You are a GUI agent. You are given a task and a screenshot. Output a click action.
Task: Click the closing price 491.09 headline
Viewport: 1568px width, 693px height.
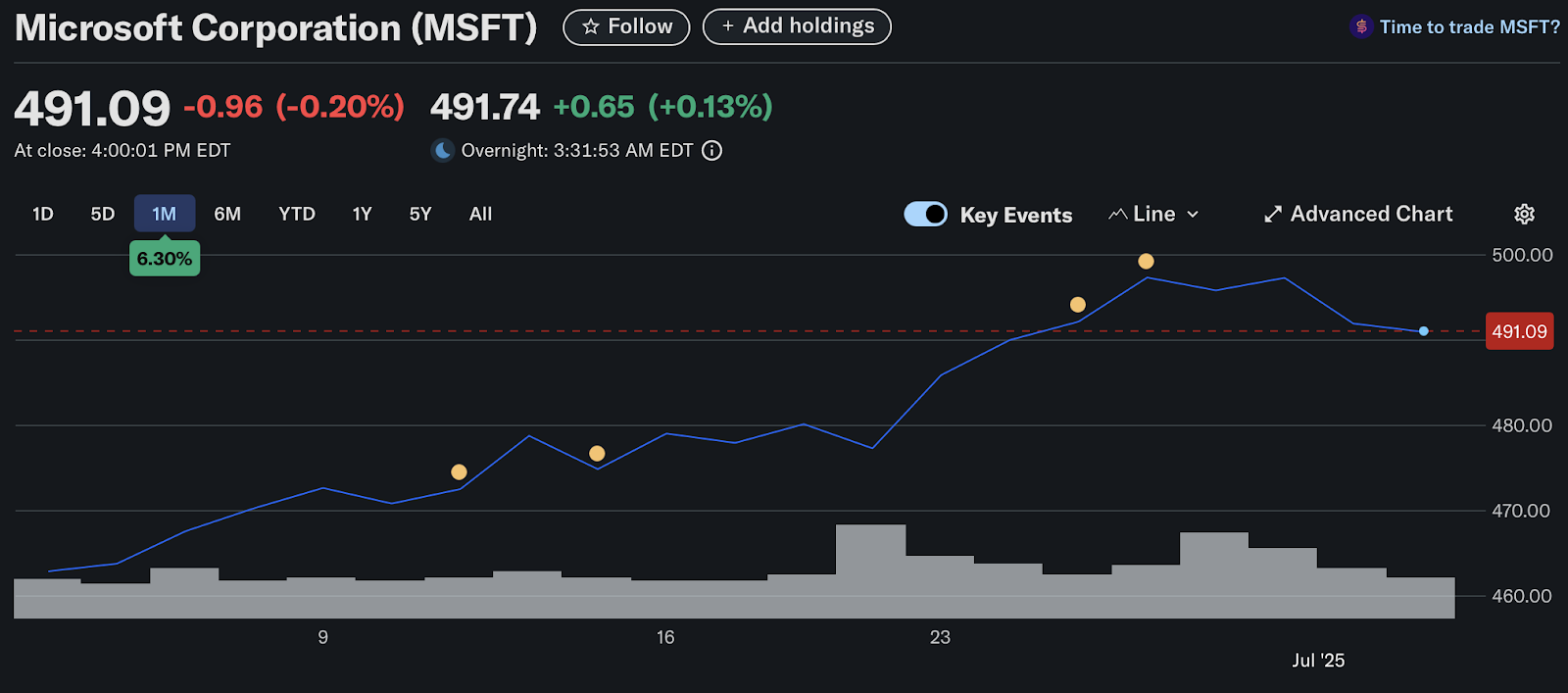point(92,108)
